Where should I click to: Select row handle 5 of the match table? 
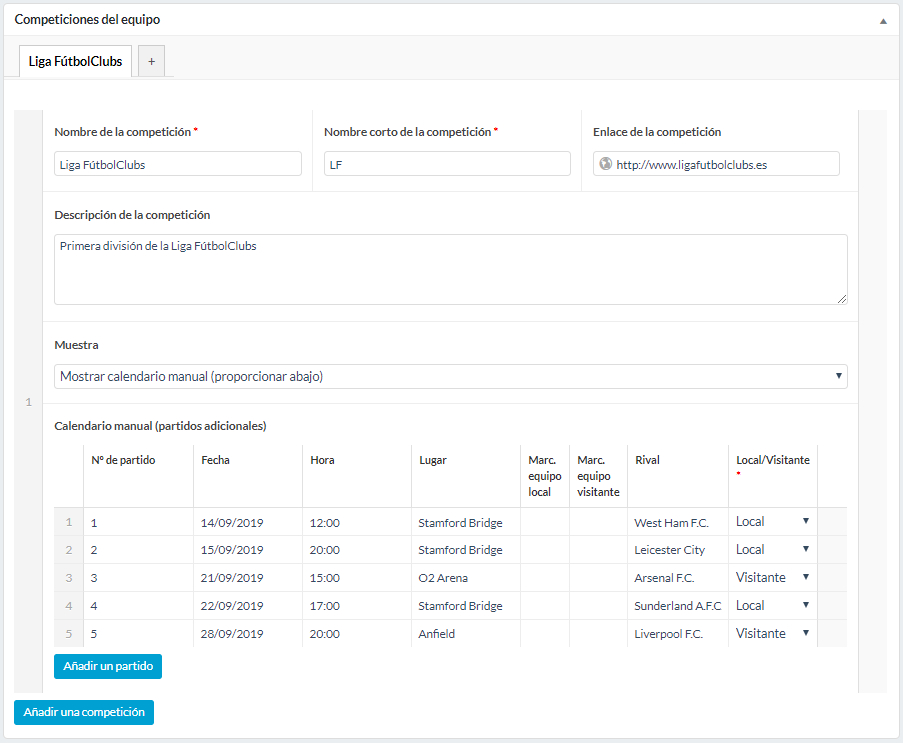click(x=69, y=634)
